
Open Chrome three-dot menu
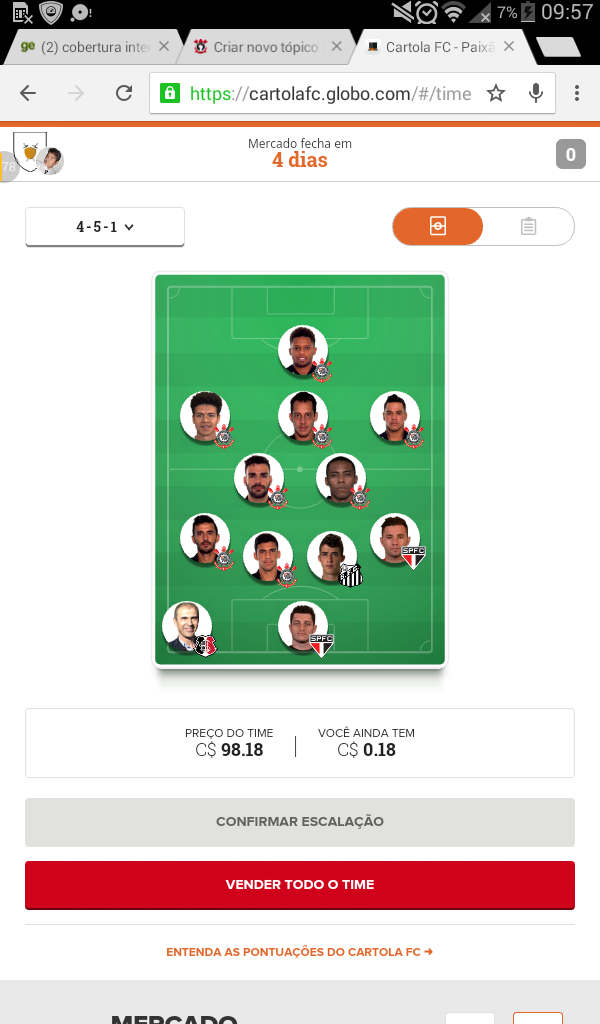(576, 93)
